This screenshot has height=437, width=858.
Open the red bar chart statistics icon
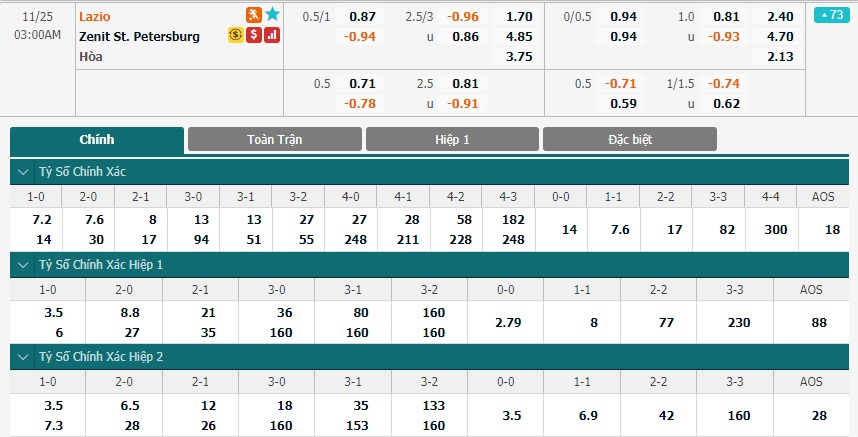point(272,35)
